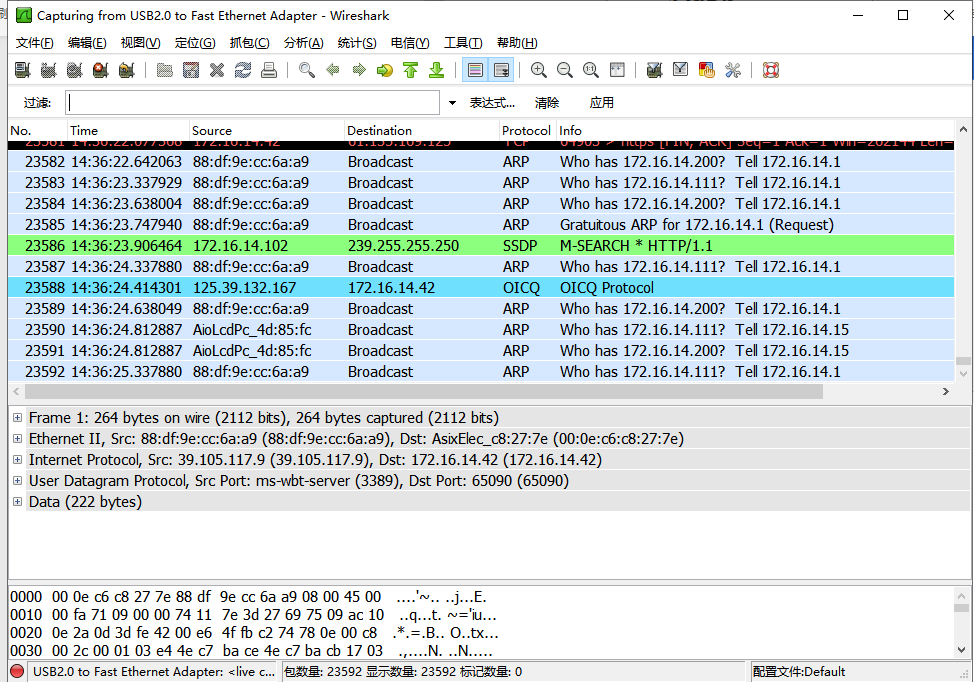Zoom in on packet text
The height and width of the screenshot is (682, 974).
[539, 70]
